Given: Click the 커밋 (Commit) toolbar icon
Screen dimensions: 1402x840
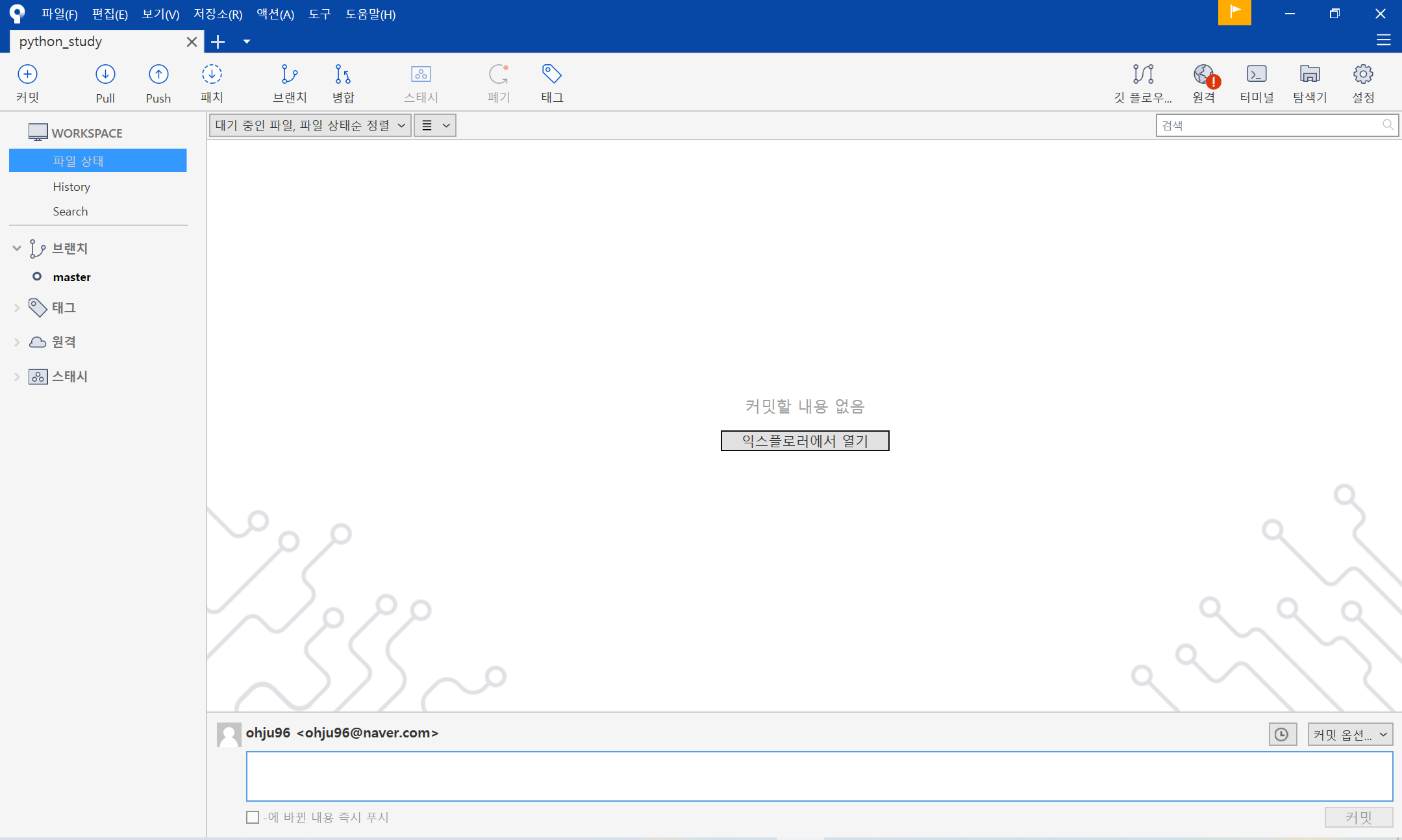Looking at the screenshot, I should (x=27, y=75).
